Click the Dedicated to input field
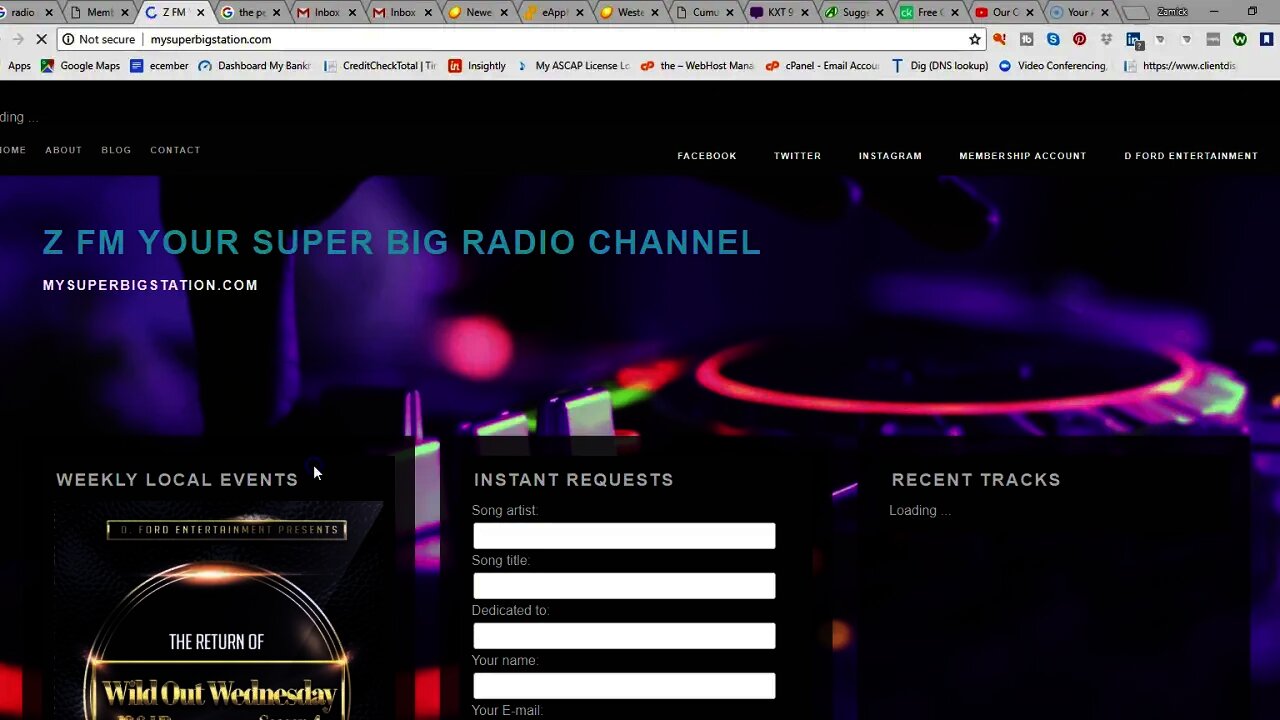 coord(624,636)
